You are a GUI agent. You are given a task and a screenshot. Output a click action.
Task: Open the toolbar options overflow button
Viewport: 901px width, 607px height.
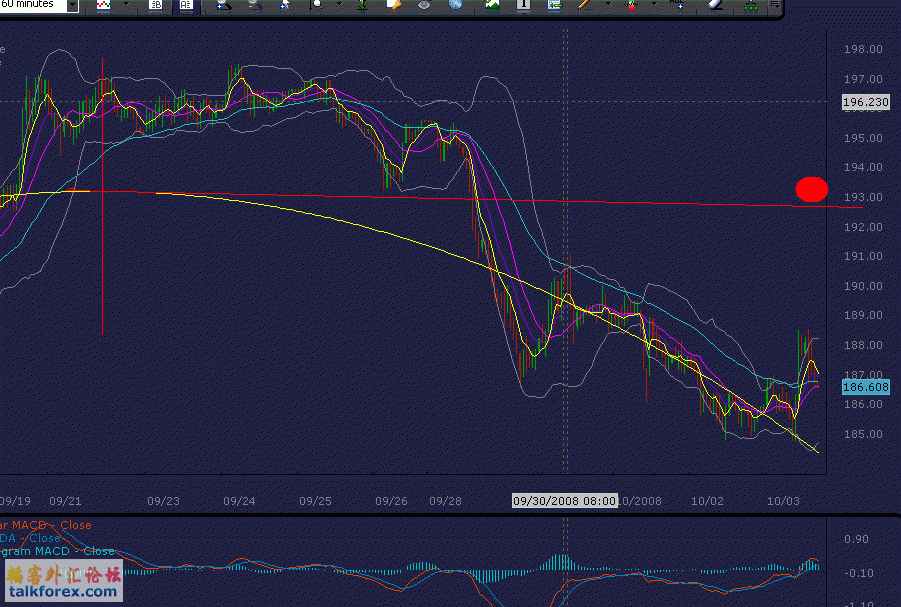(x=775, y=5)
